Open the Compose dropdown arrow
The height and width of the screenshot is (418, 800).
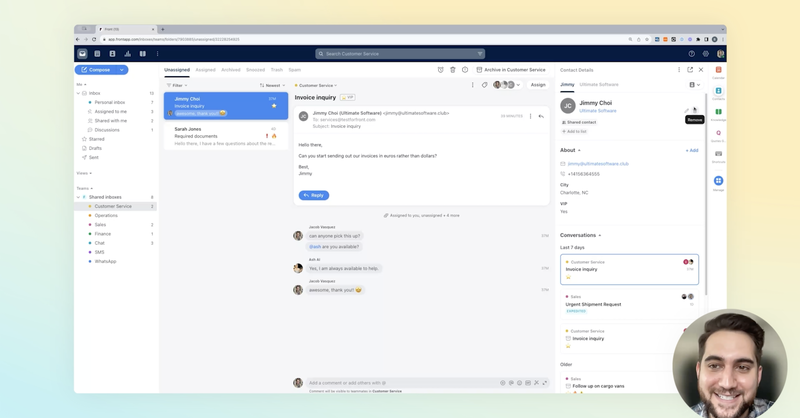122,70
